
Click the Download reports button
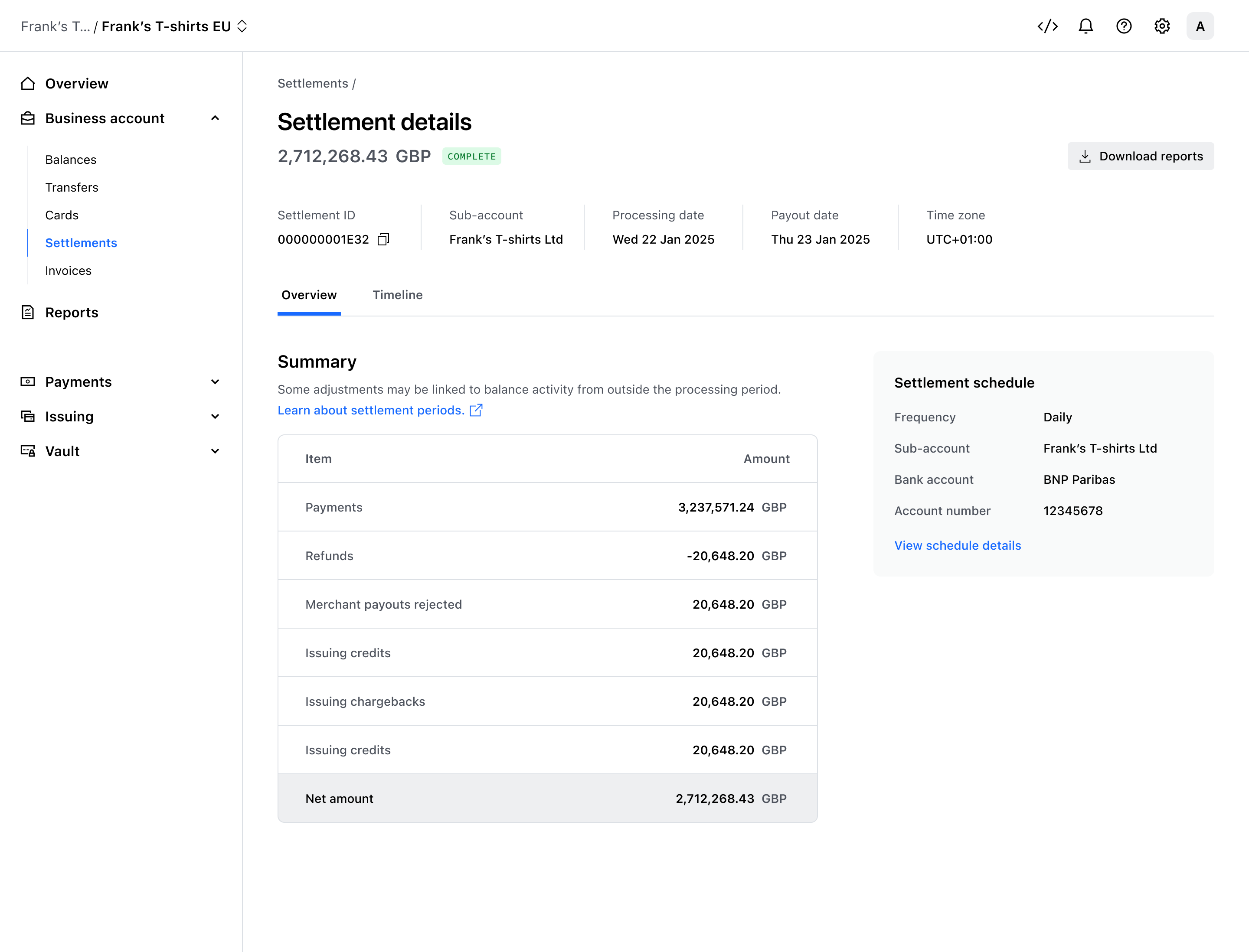(x=1140, y=156)
